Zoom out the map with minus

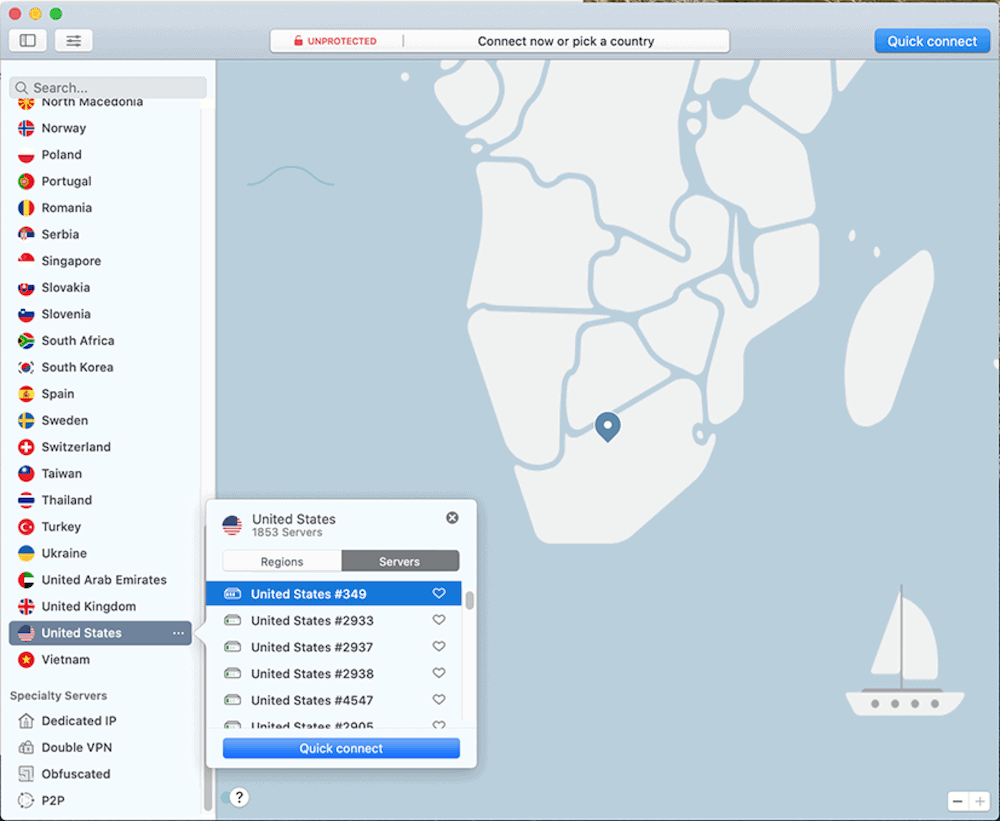tap(958, 801)
